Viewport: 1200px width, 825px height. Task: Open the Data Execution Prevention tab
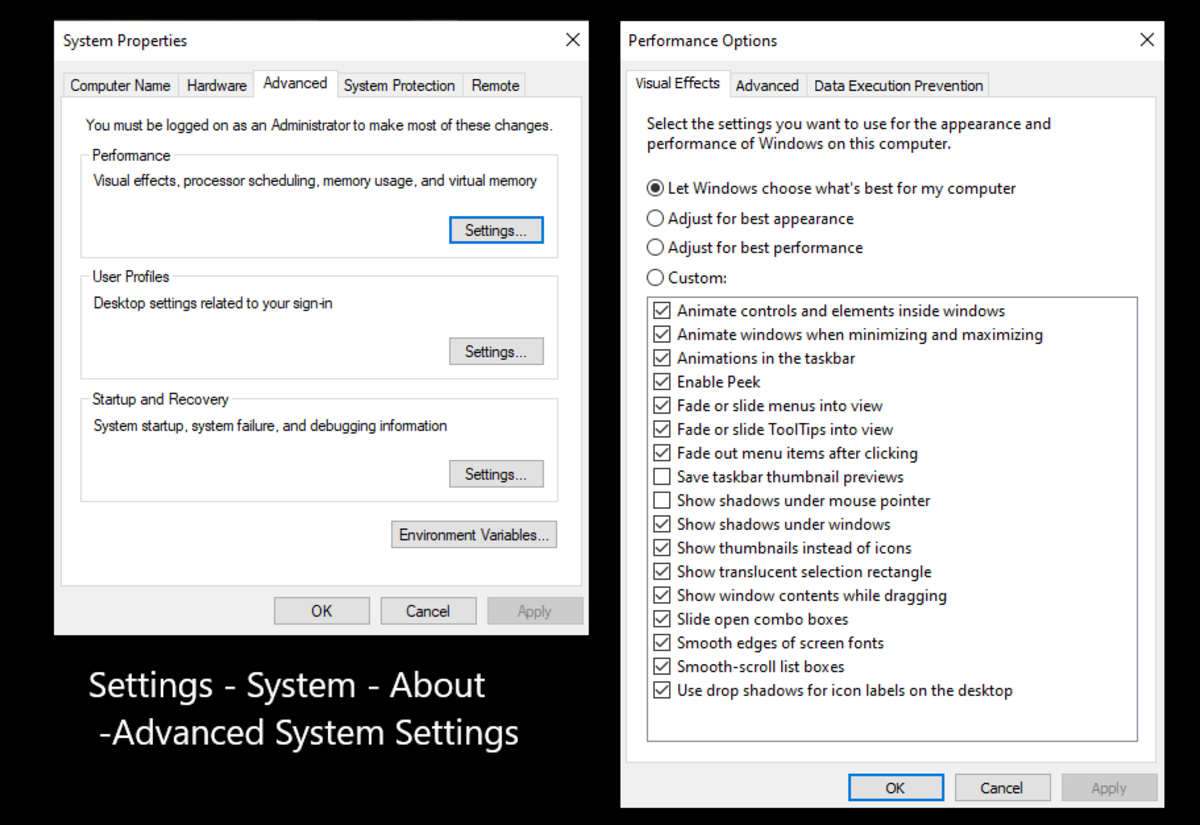[x=897, y=85]
